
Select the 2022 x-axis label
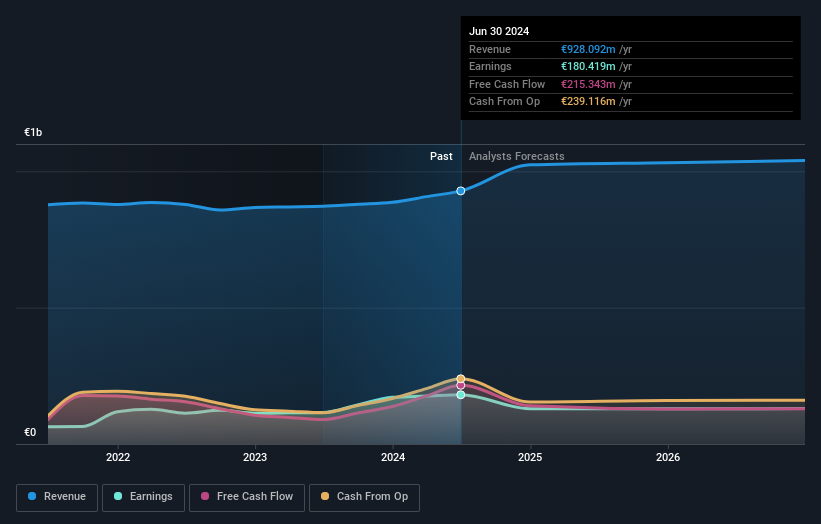coord(118,457)
